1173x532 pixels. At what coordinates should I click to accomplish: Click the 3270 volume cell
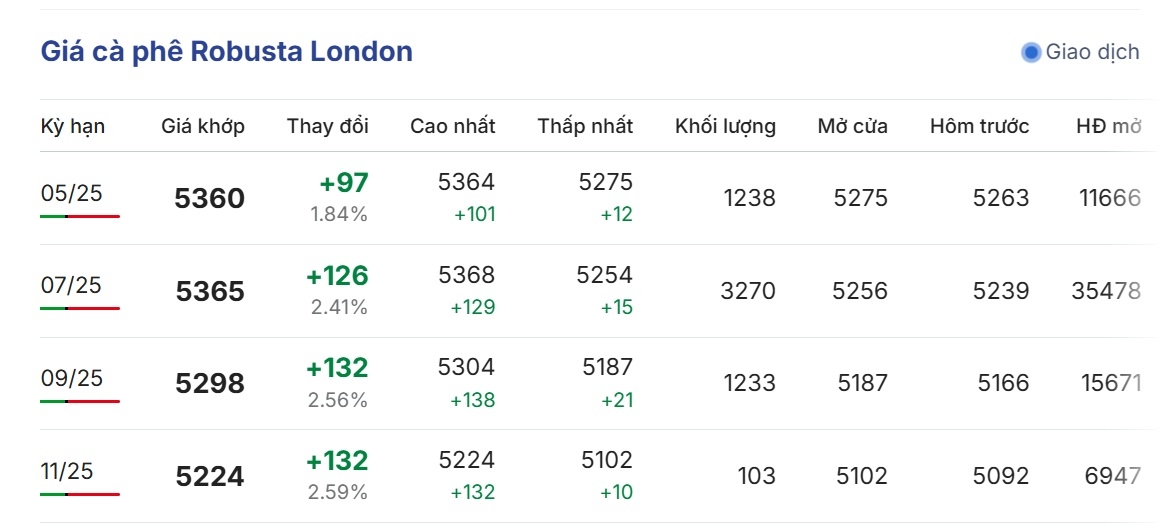click(x=748, y=290)
